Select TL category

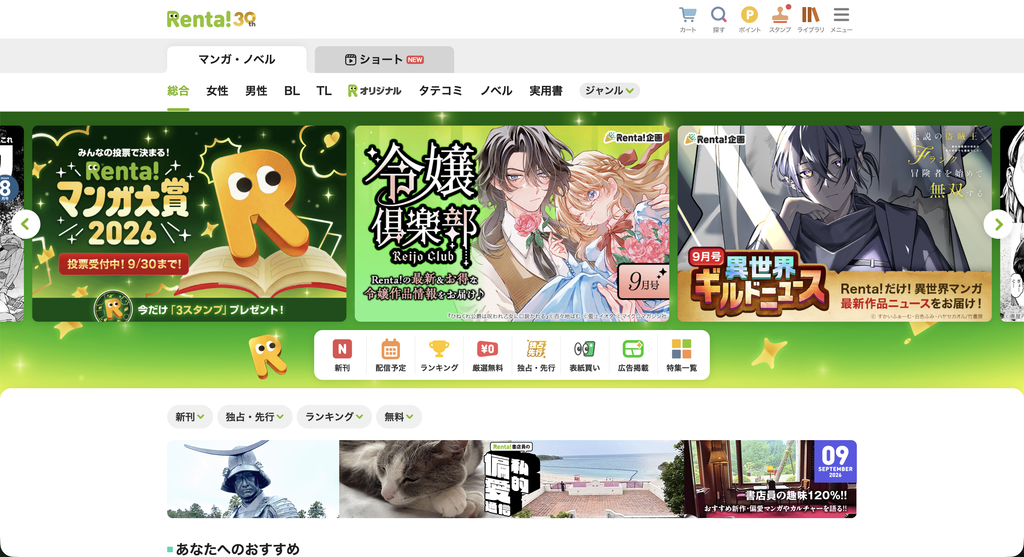tap(324, 91)
